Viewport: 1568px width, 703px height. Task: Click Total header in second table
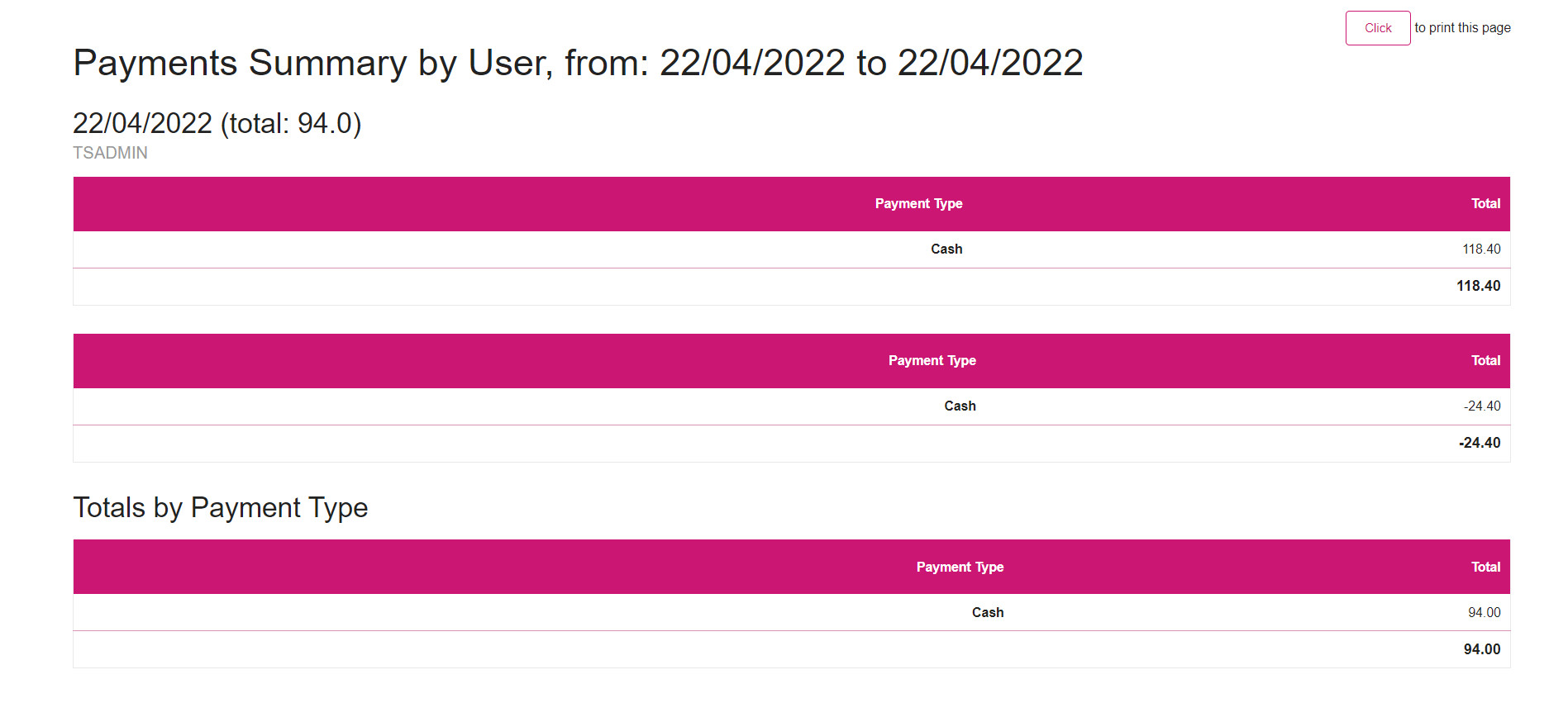click(x=1485, y=360)
